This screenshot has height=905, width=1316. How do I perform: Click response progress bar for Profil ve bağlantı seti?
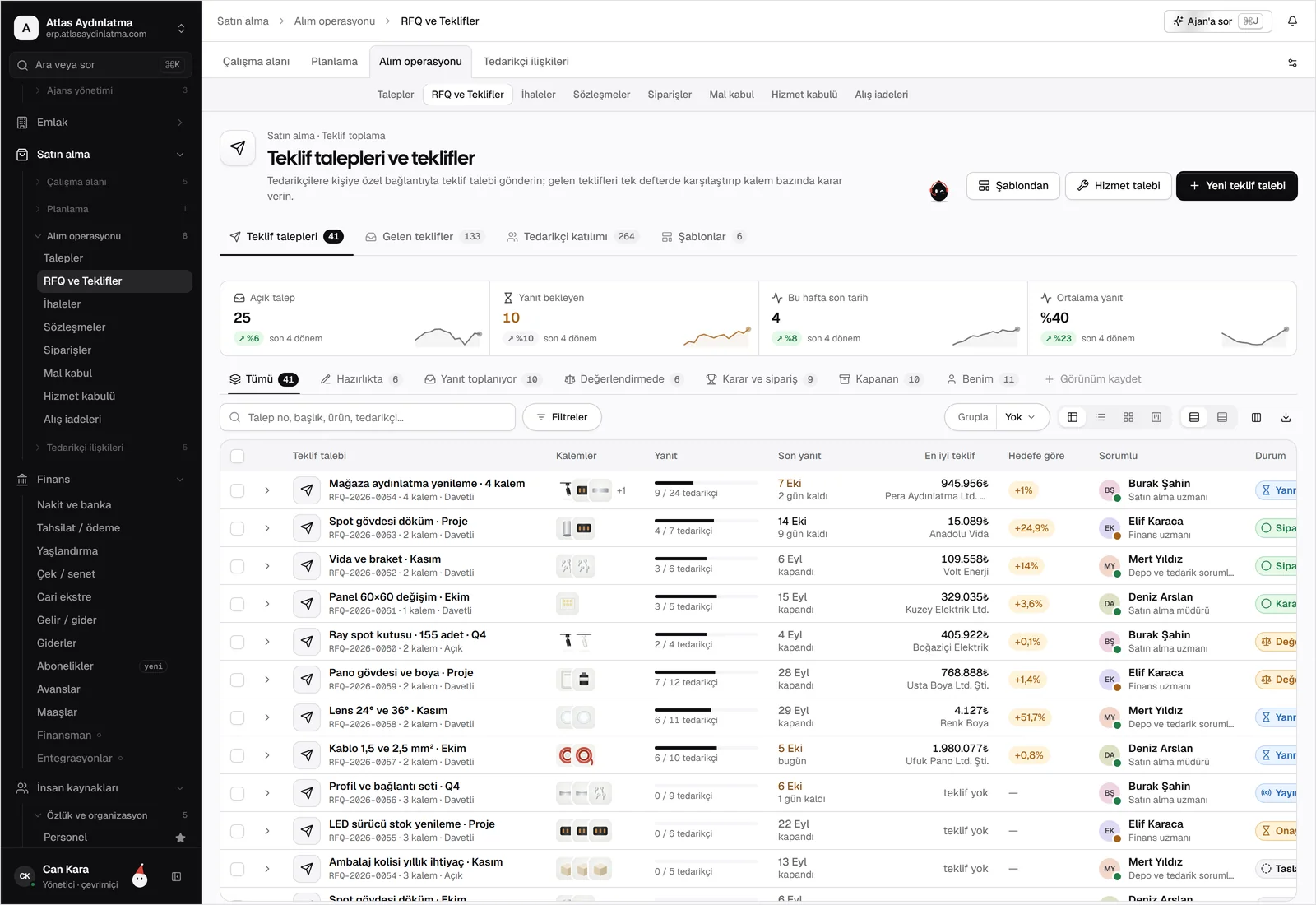click(x=706, y=785)
